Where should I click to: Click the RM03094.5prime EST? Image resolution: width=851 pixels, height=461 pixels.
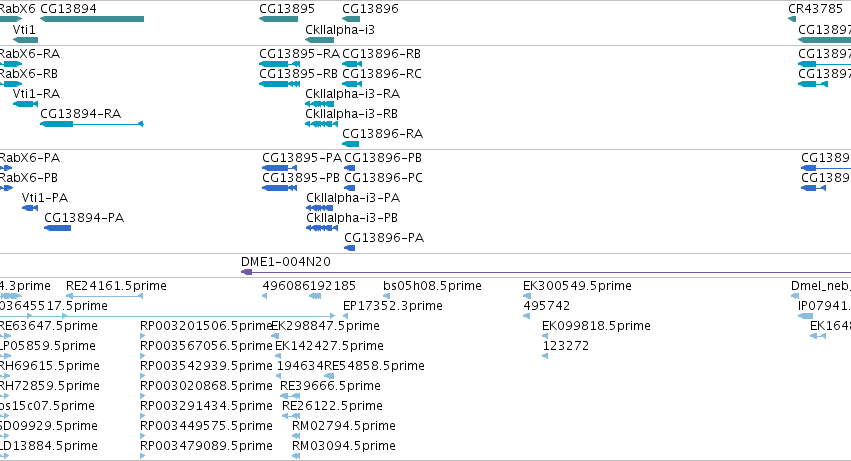(x=296, y=456)
